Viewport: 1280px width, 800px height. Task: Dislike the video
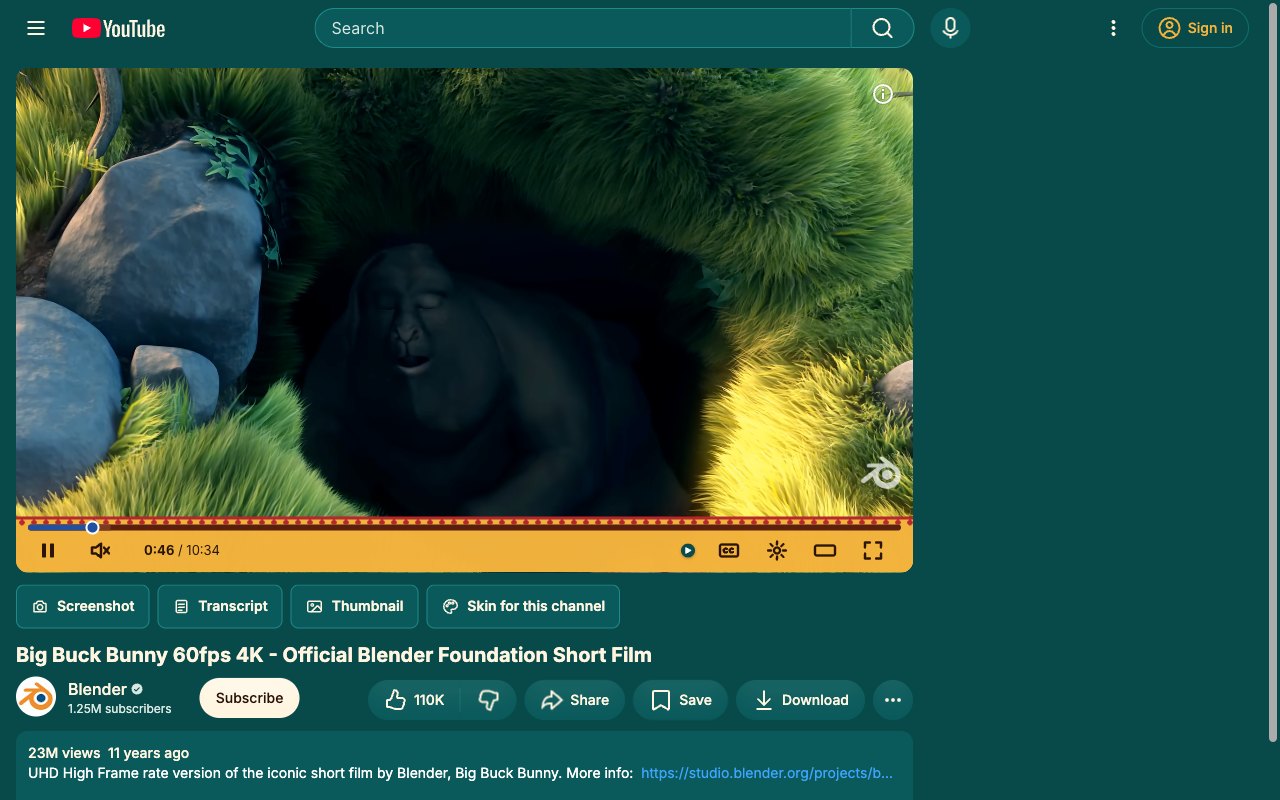tap(488, 700)
